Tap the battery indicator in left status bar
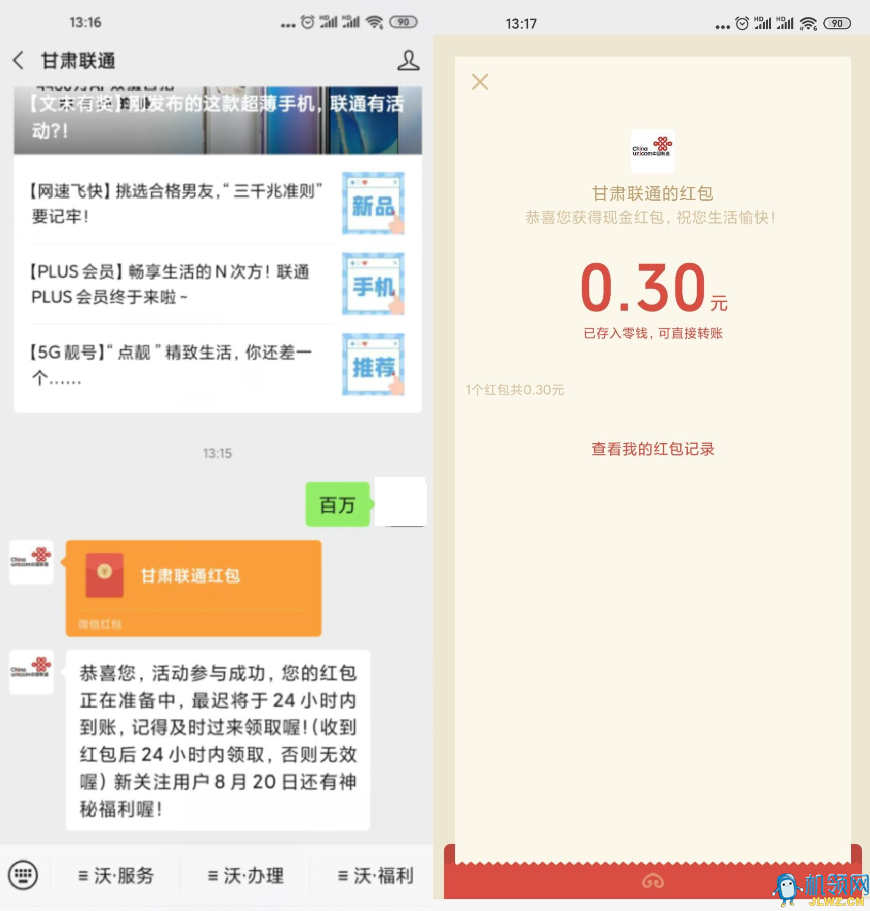Screen dimensions: 870x911 pos(403,22)
